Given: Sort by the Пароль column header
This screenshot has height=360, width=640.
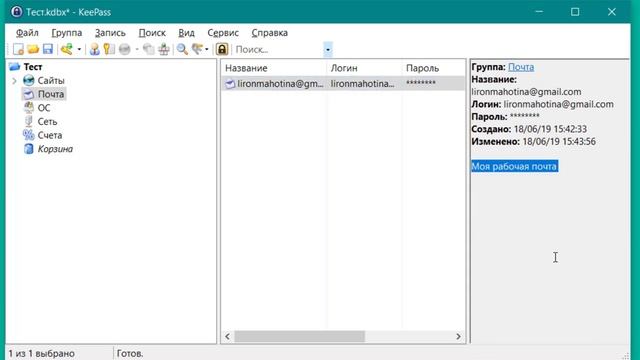Looking at the screenshot, I should pyautogui.click(x=433, y=68).
